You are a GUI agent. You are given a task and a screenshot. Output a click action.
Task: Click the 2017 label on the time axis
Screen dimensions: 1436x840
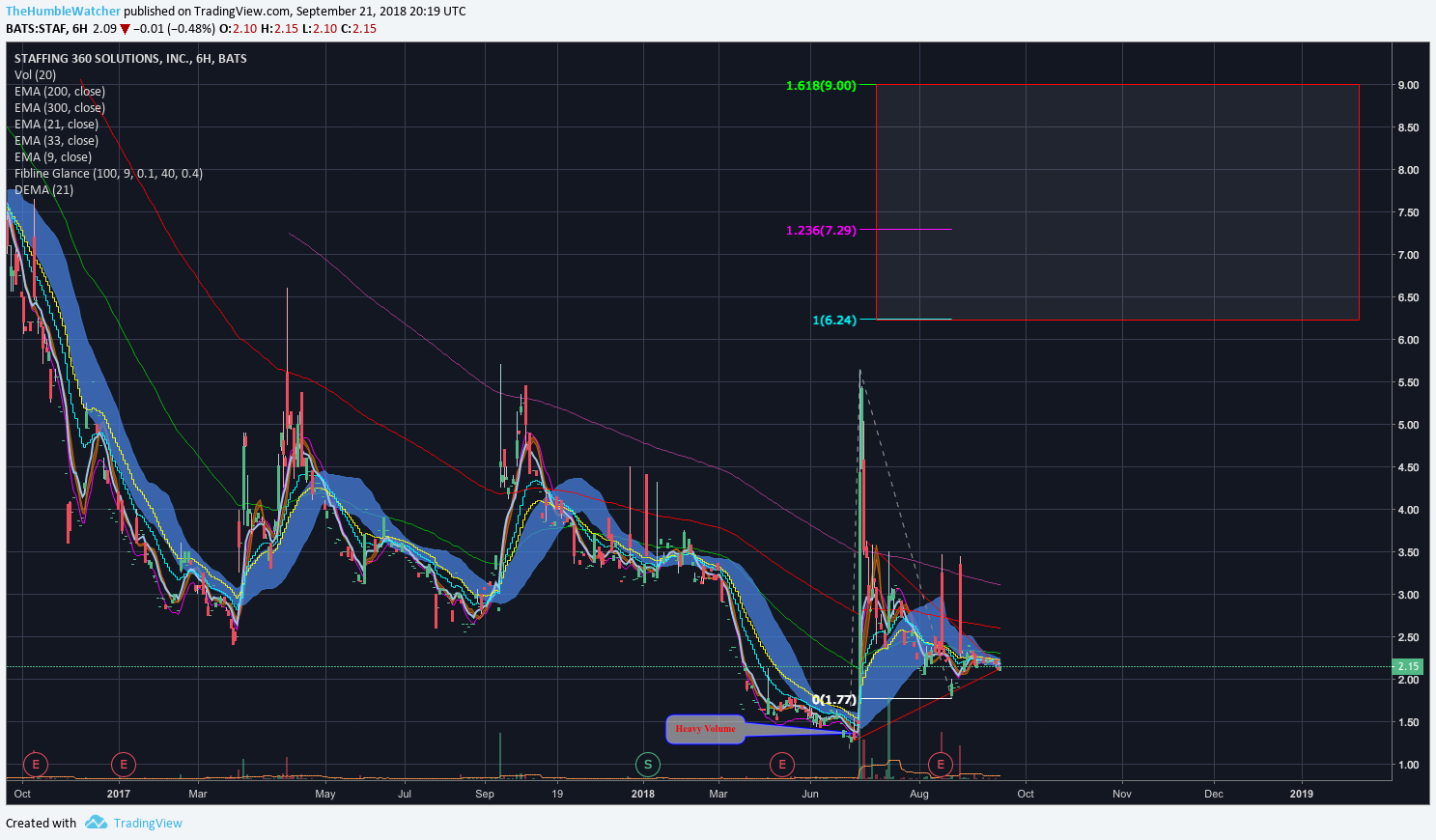pos(119,794)
